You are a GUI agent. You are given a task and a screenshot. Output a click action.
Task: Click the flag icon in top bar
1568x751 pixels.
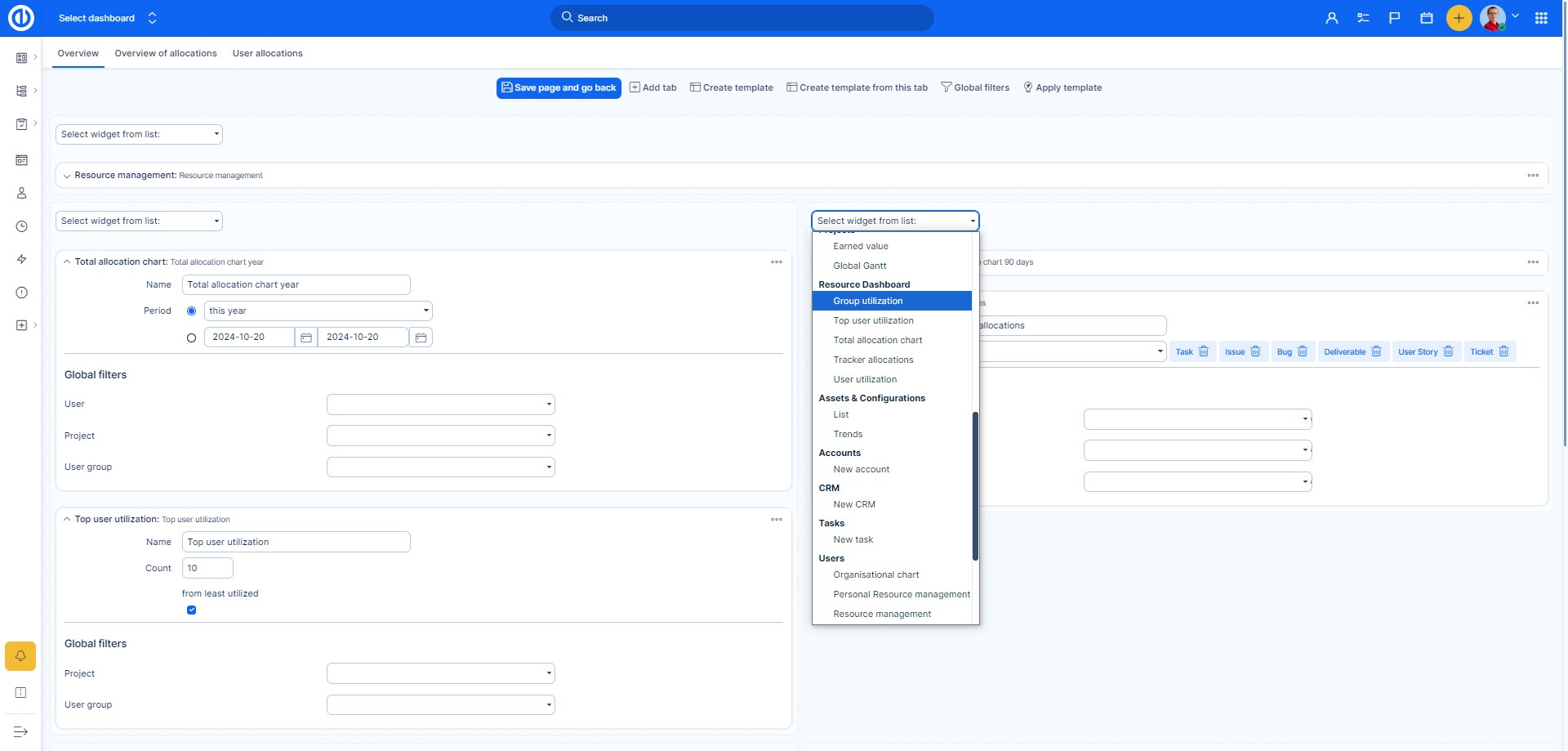pos(1395,18)
